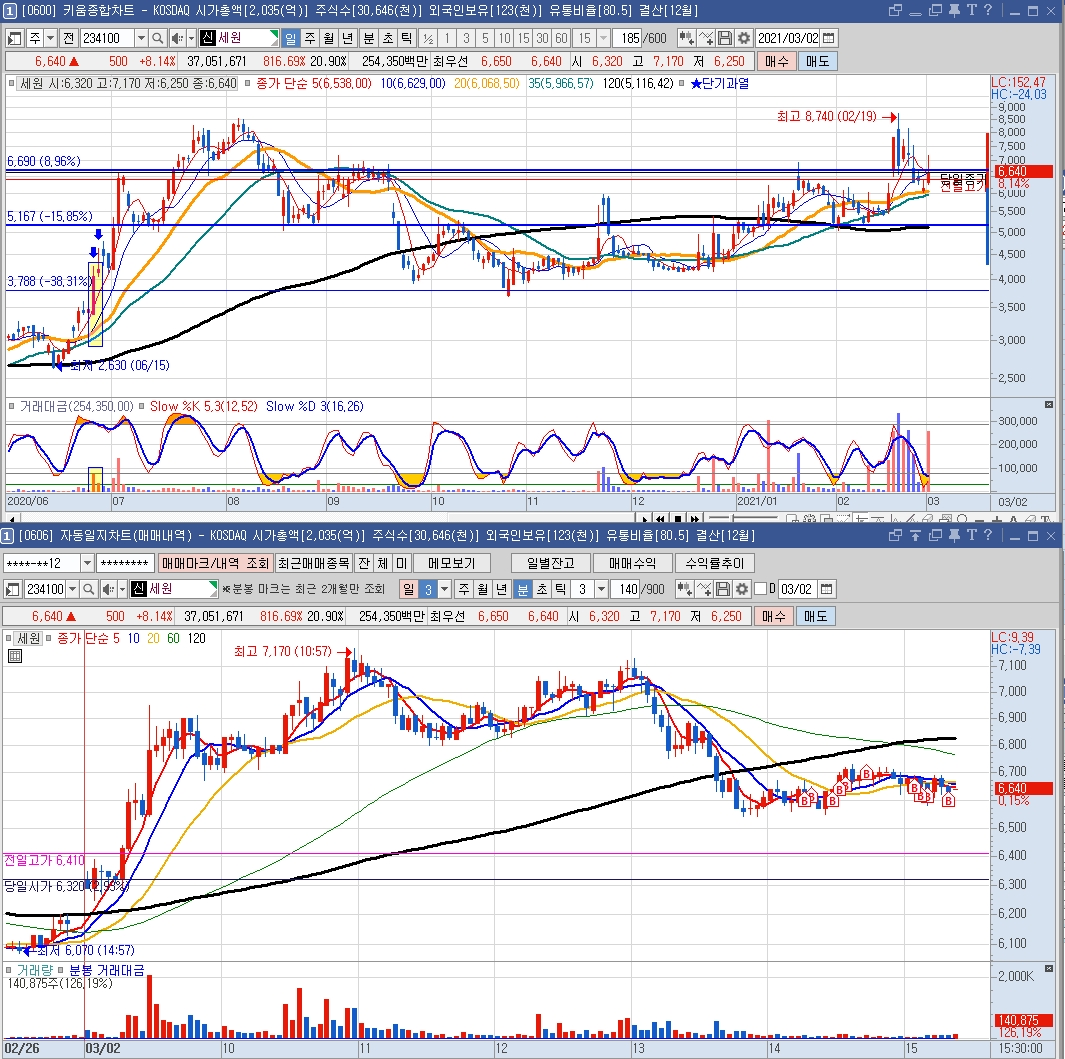Open calendar picker beside 03/02 date field

827,589
